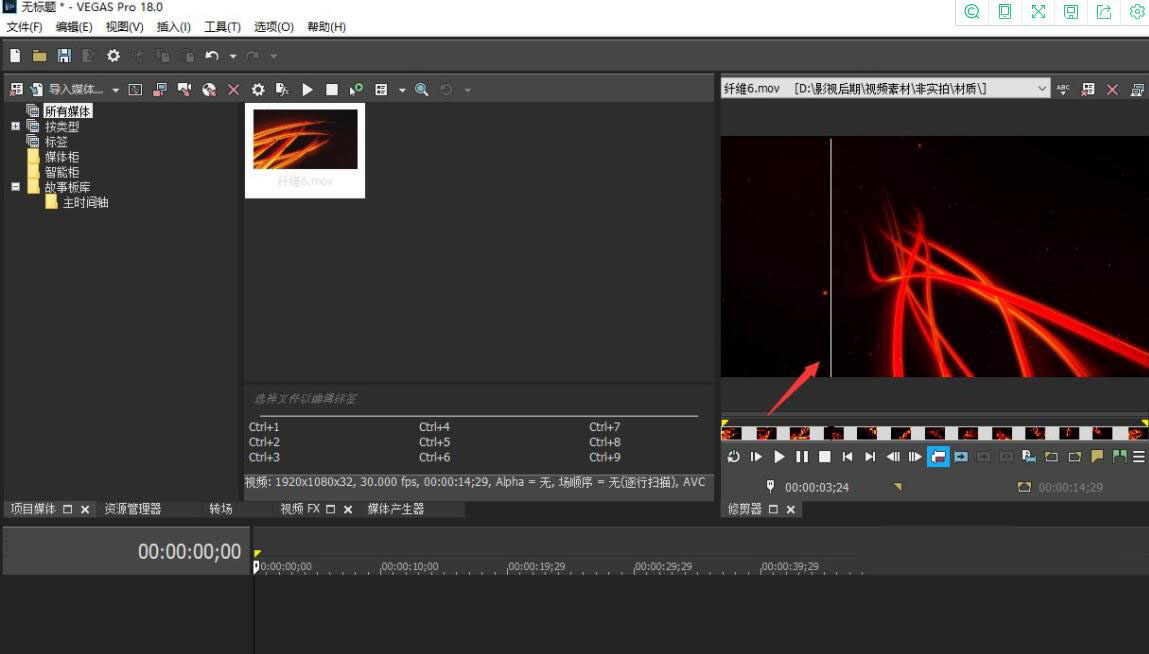Step forward one frame in the trimmer
This screenshot has height=654, width=1149.
click(x=914, y=456)
